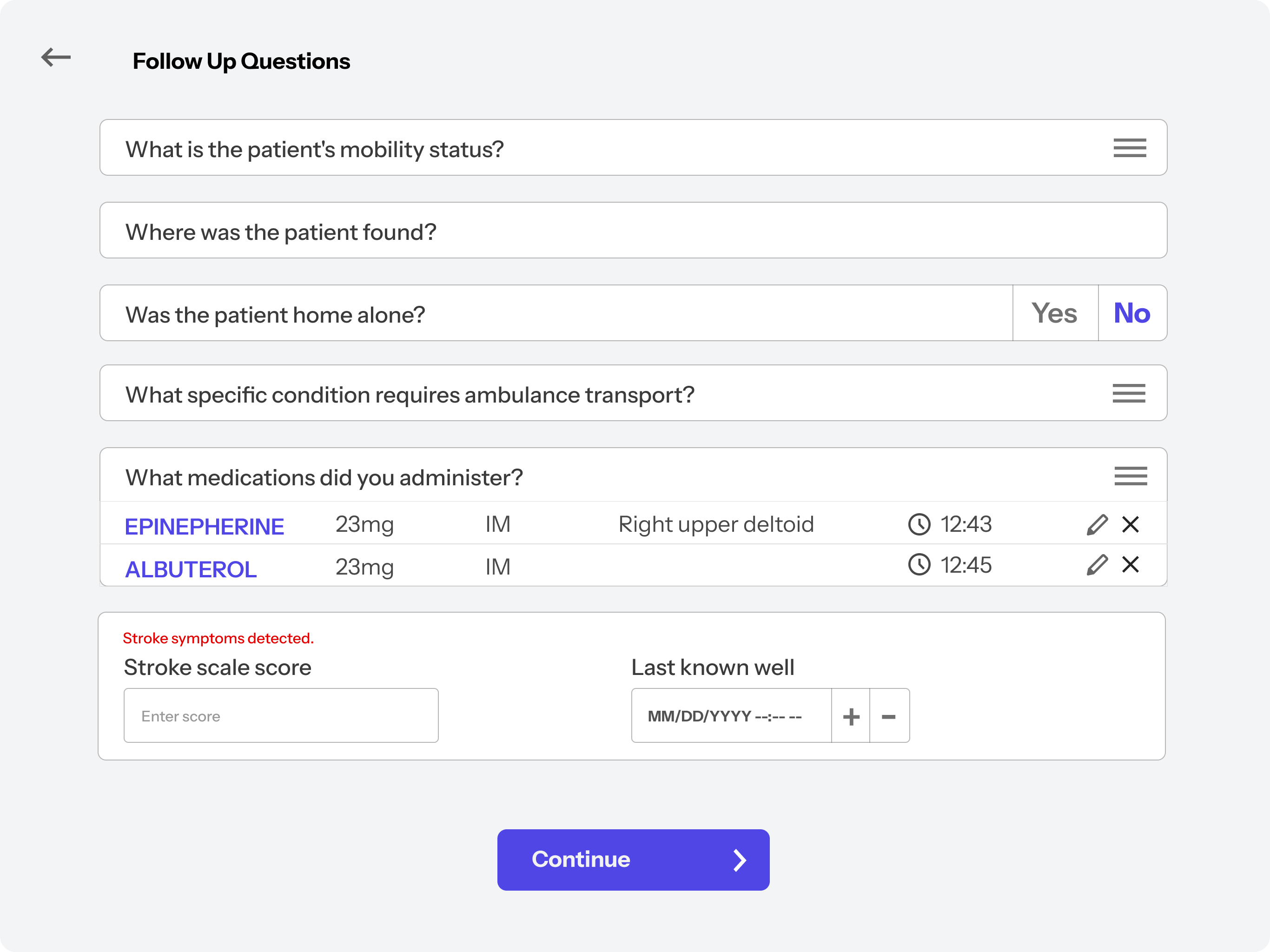Open the EPINEPHERINE medication details
The image size is (1270, 952).
205,525
